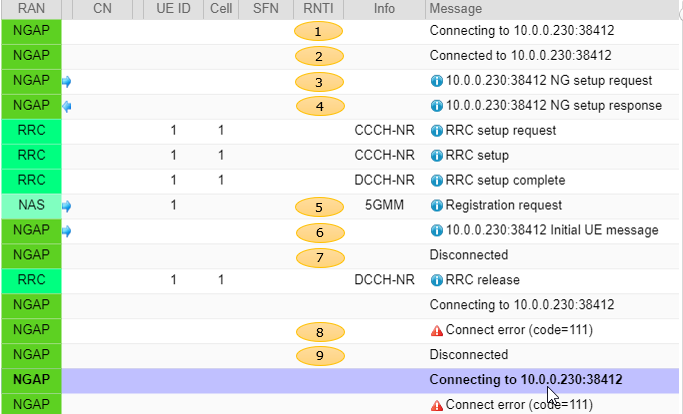Select the highlighted Connecting to 10.0.0.230:38412 row

341,380
